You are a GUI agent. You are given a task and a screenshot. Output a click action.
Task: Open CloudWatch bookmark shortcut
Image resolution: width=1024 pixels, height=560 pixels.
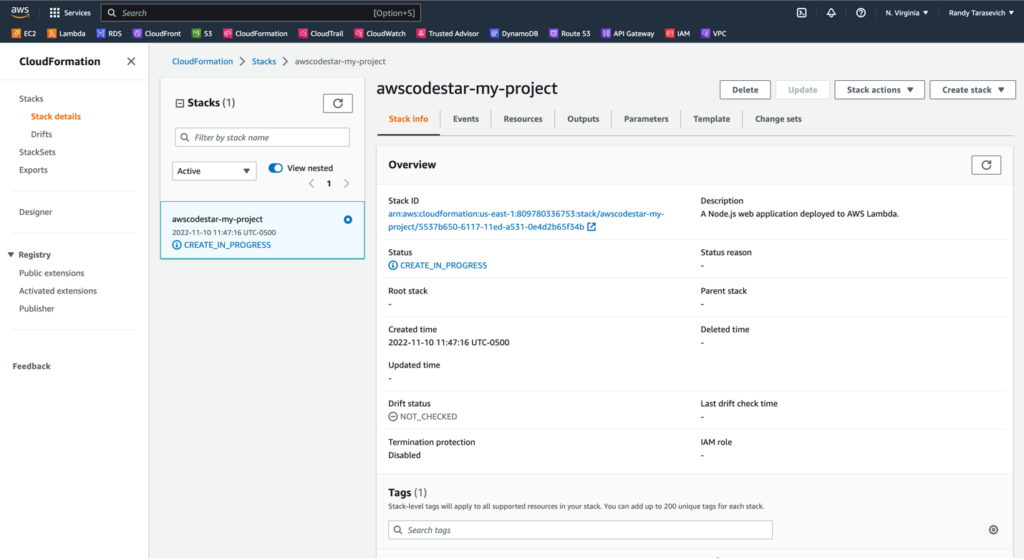click(x=380, y=33)
